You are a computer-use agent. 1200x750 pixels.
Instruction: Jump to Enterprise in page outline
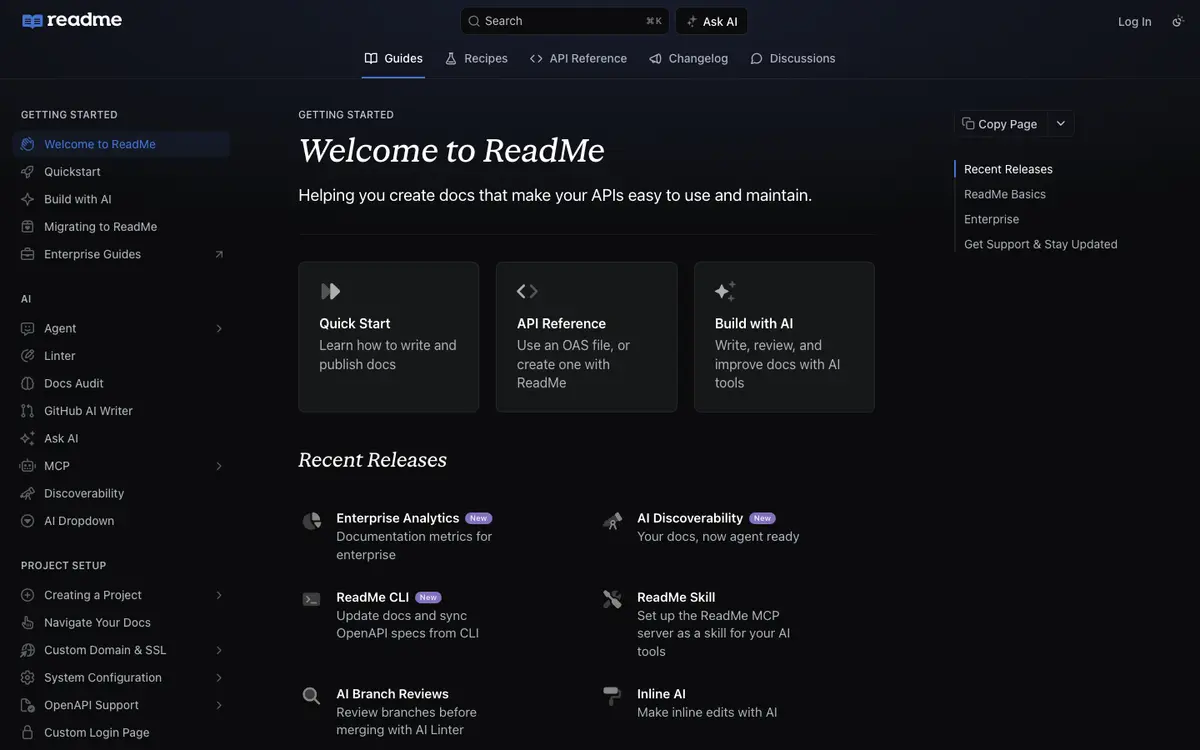click(x=992, y=219)
